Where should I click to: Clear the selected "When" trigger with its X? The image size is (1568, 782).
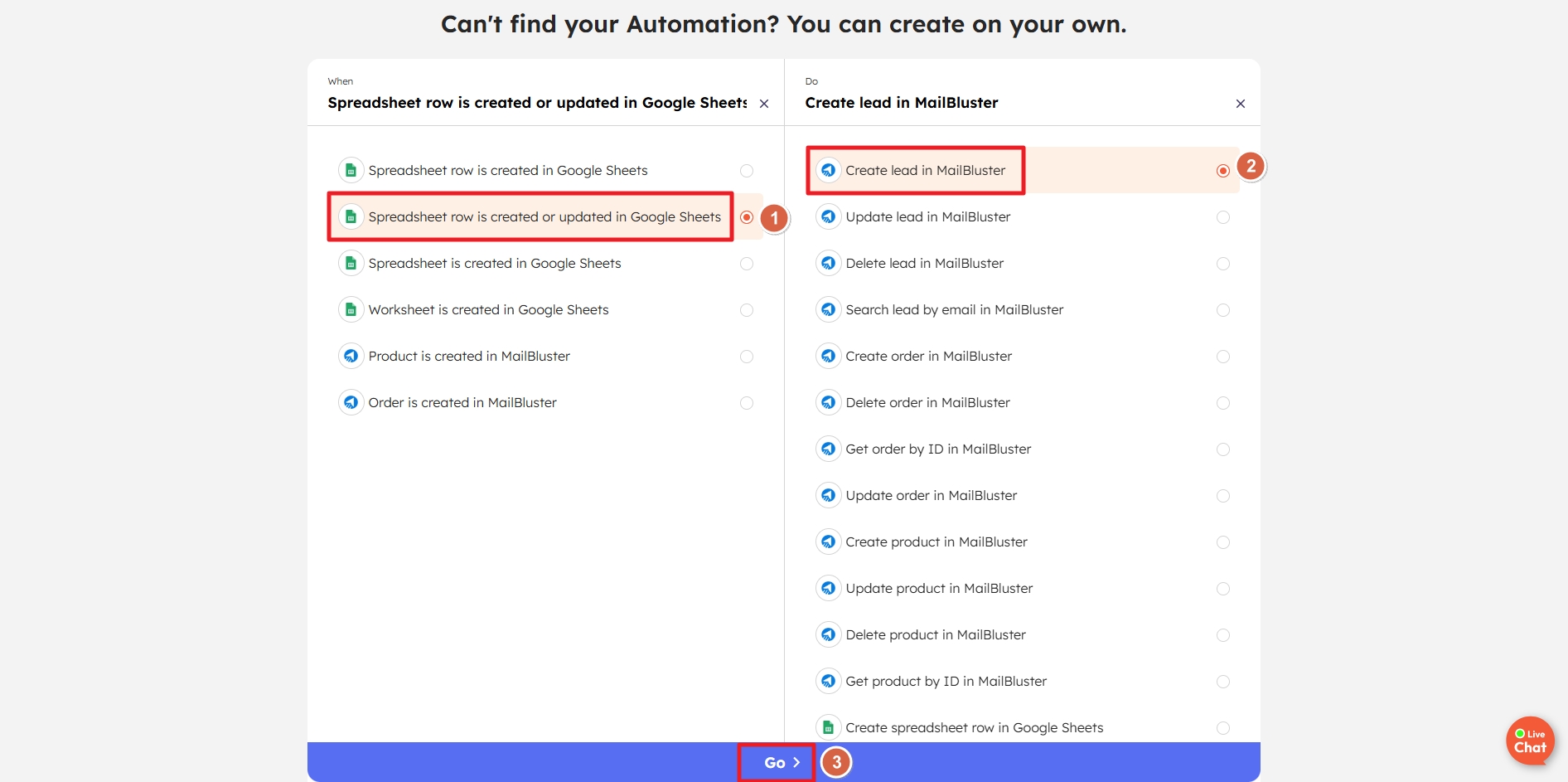763,104
